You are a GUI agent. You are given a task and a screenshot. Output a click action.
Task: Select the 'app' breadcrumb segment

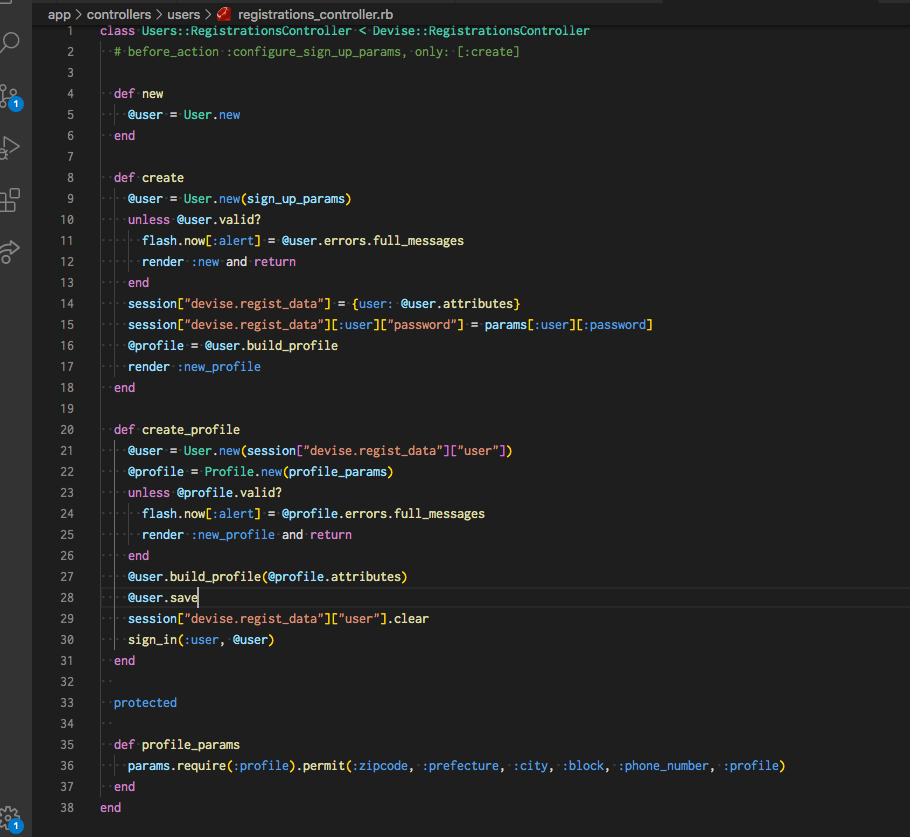point(59,15)
